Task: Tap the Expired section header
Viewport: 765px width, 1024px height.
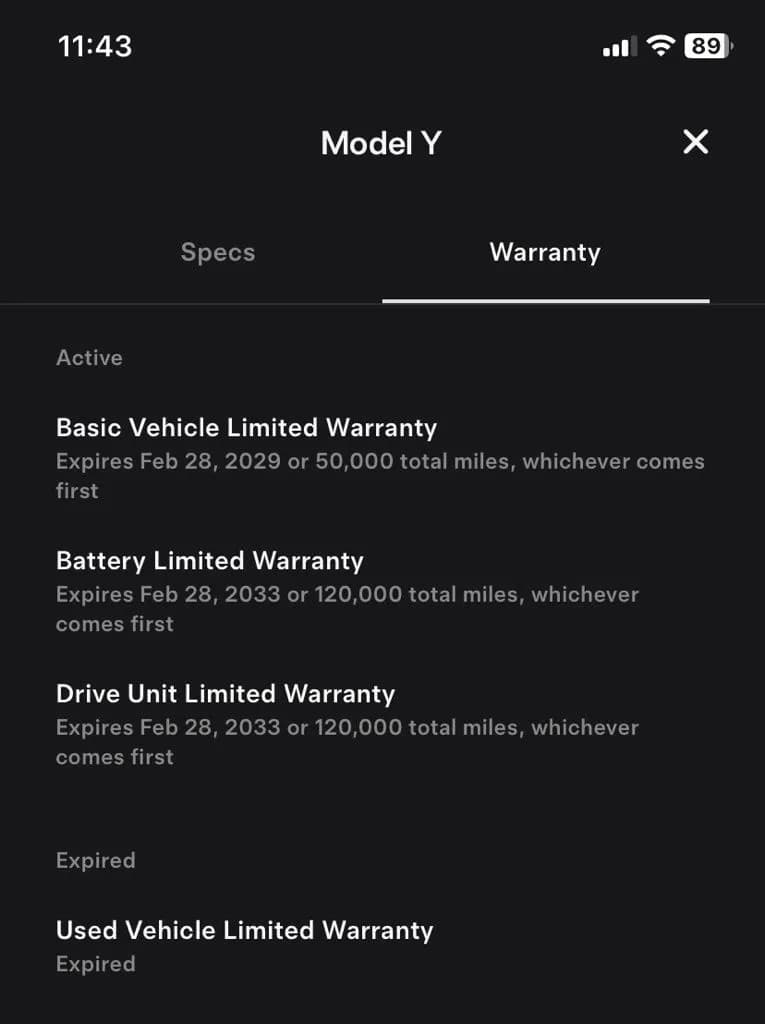Action: (96, 861)
